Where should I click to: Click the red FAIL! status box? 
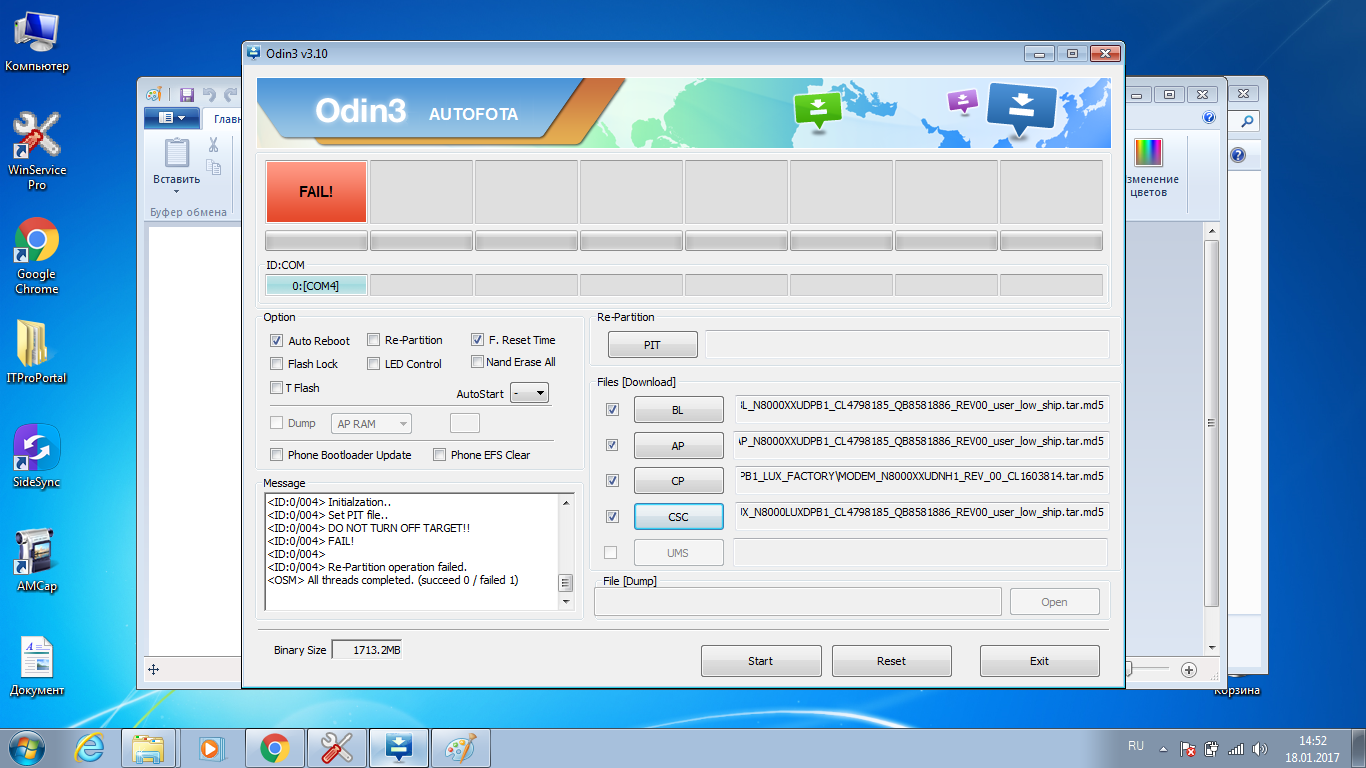pos(316,191)
